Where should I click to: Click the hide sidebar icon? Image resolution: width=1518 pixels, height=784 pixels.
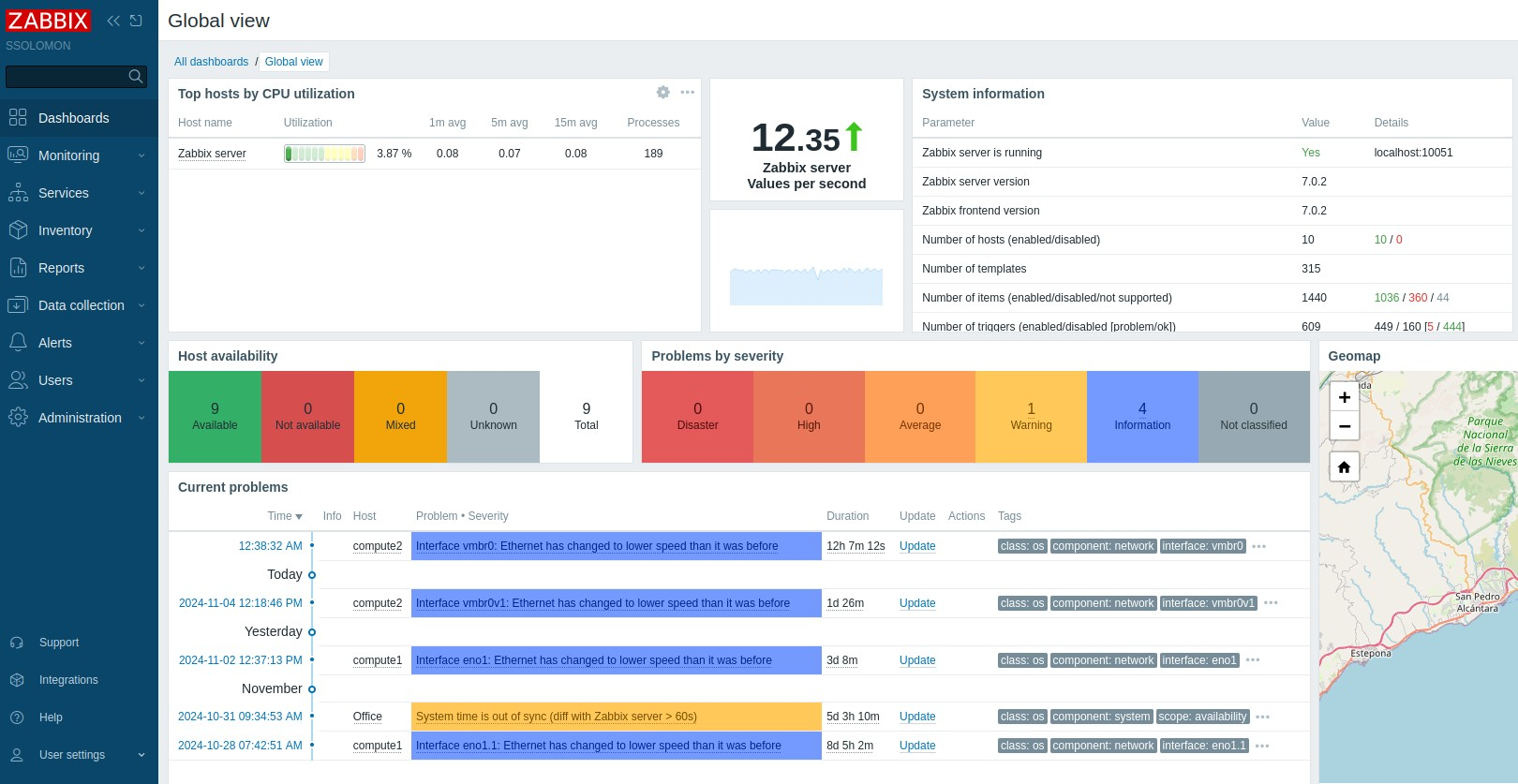point(137,21)
